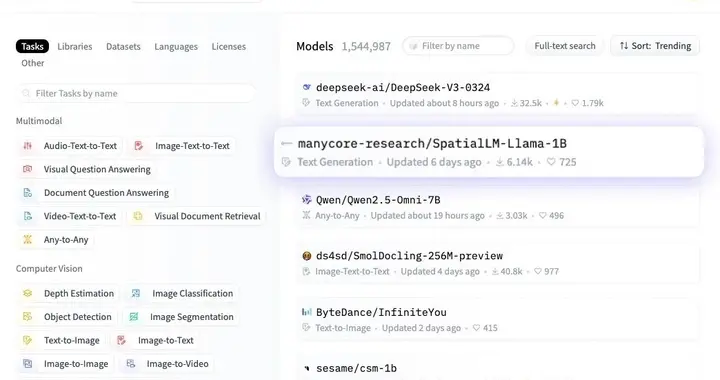
Task: Select the Visual Question Answering filter
Action: click(87, 169)
